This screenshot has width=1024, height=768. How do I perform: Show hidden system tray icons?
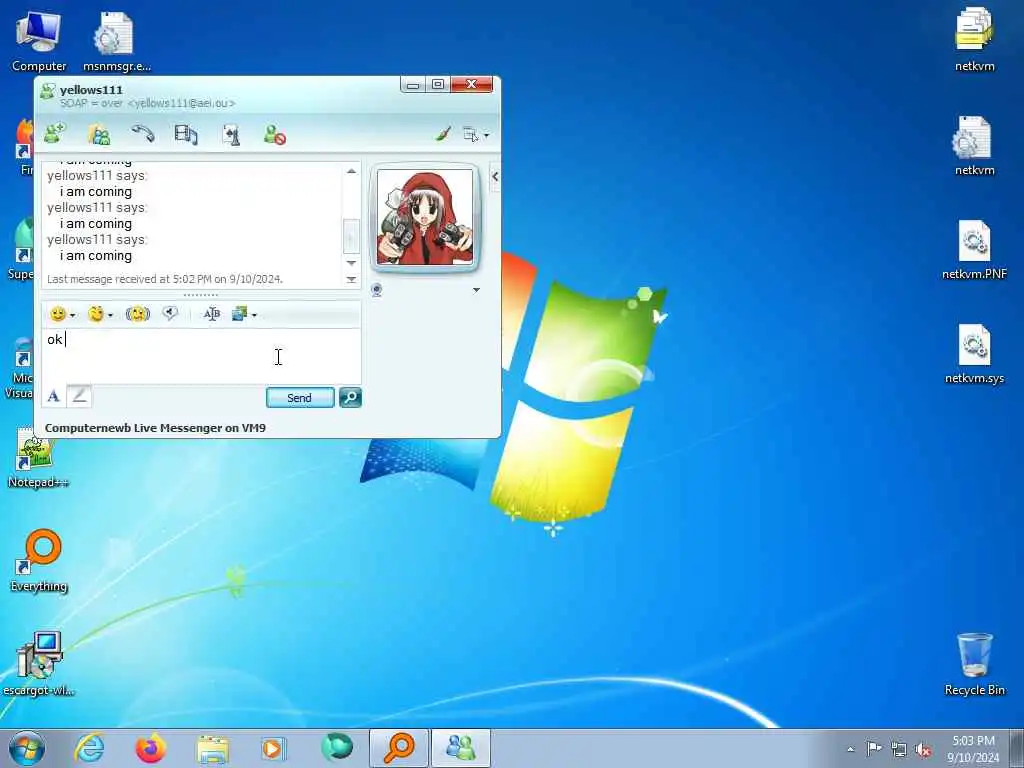[x=850, y=749]
